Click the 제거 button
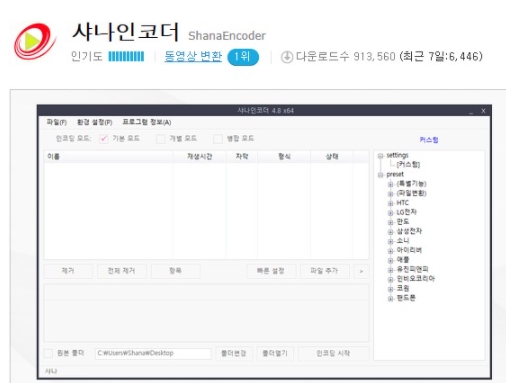Screen dimensions: 506x383 click(68, 271)
